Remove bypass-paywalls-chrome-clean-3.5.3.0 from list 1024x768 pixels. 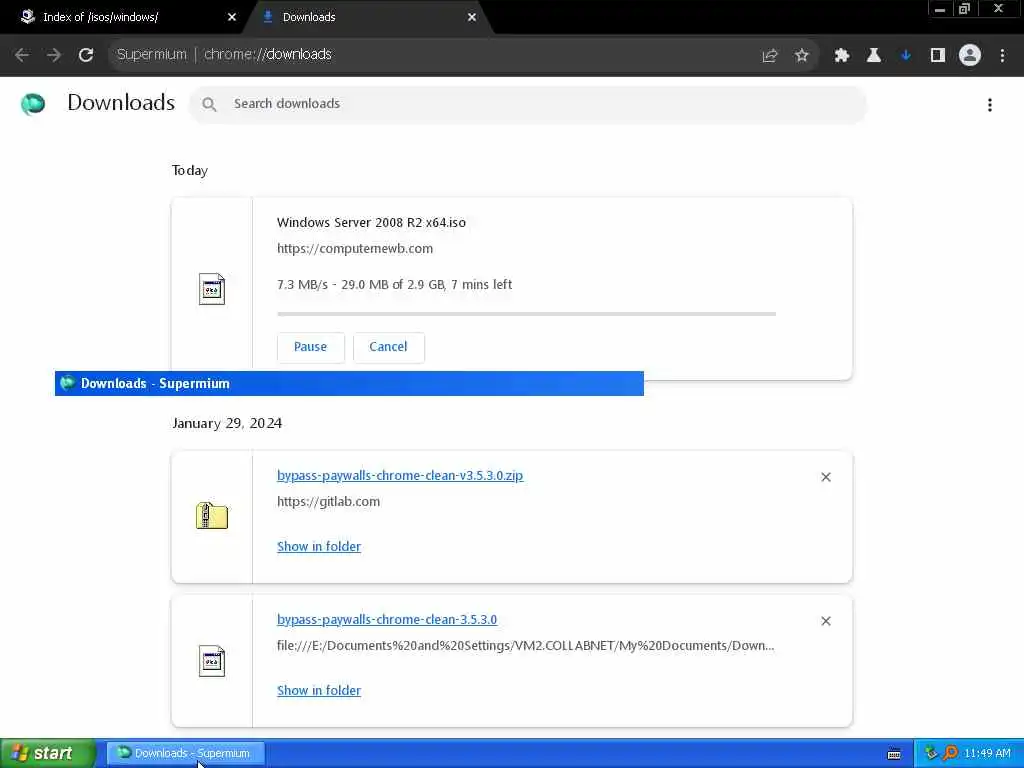tap(826, 621)
